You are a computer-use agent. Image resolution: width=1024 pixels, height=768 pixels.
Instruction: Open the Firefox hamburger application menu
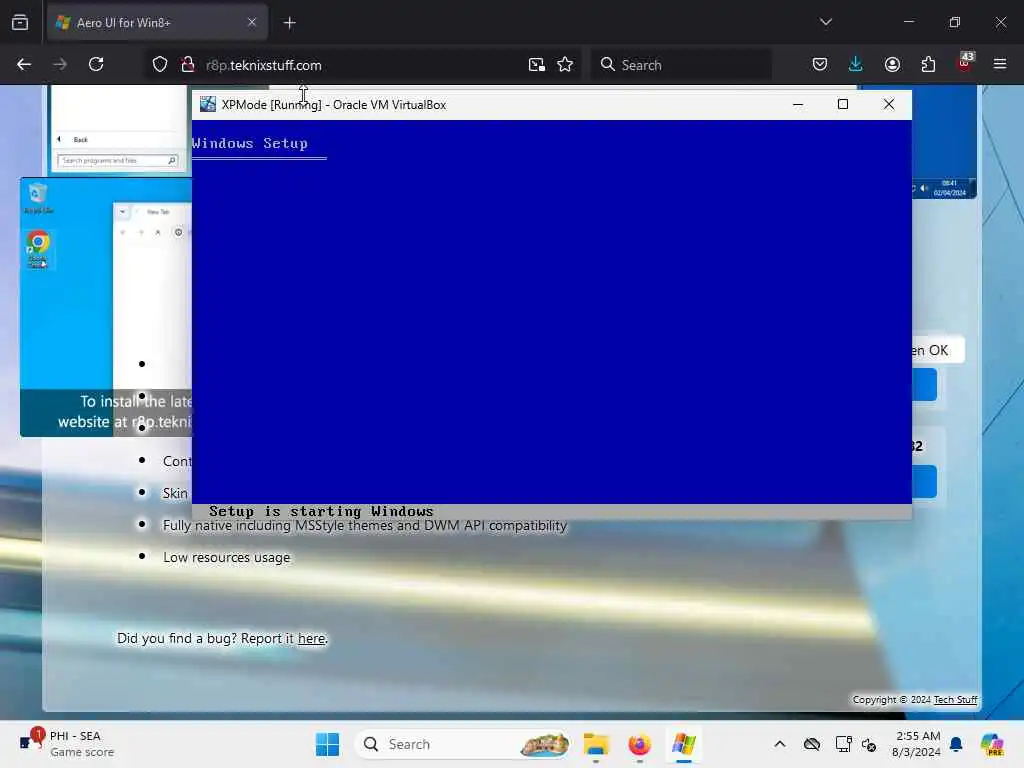(x=1000, y=64)
